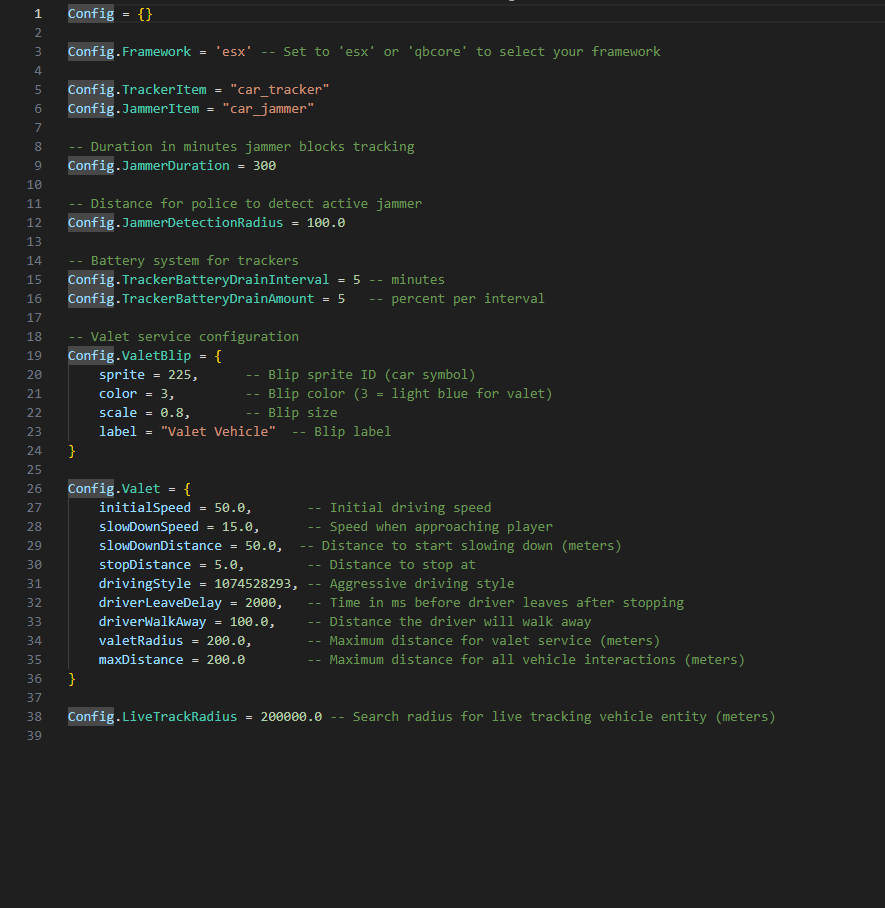The image size is (885, 908).
Task: Click the slowDownSpeed value 15.0
Action: click(x=237, y=527)
